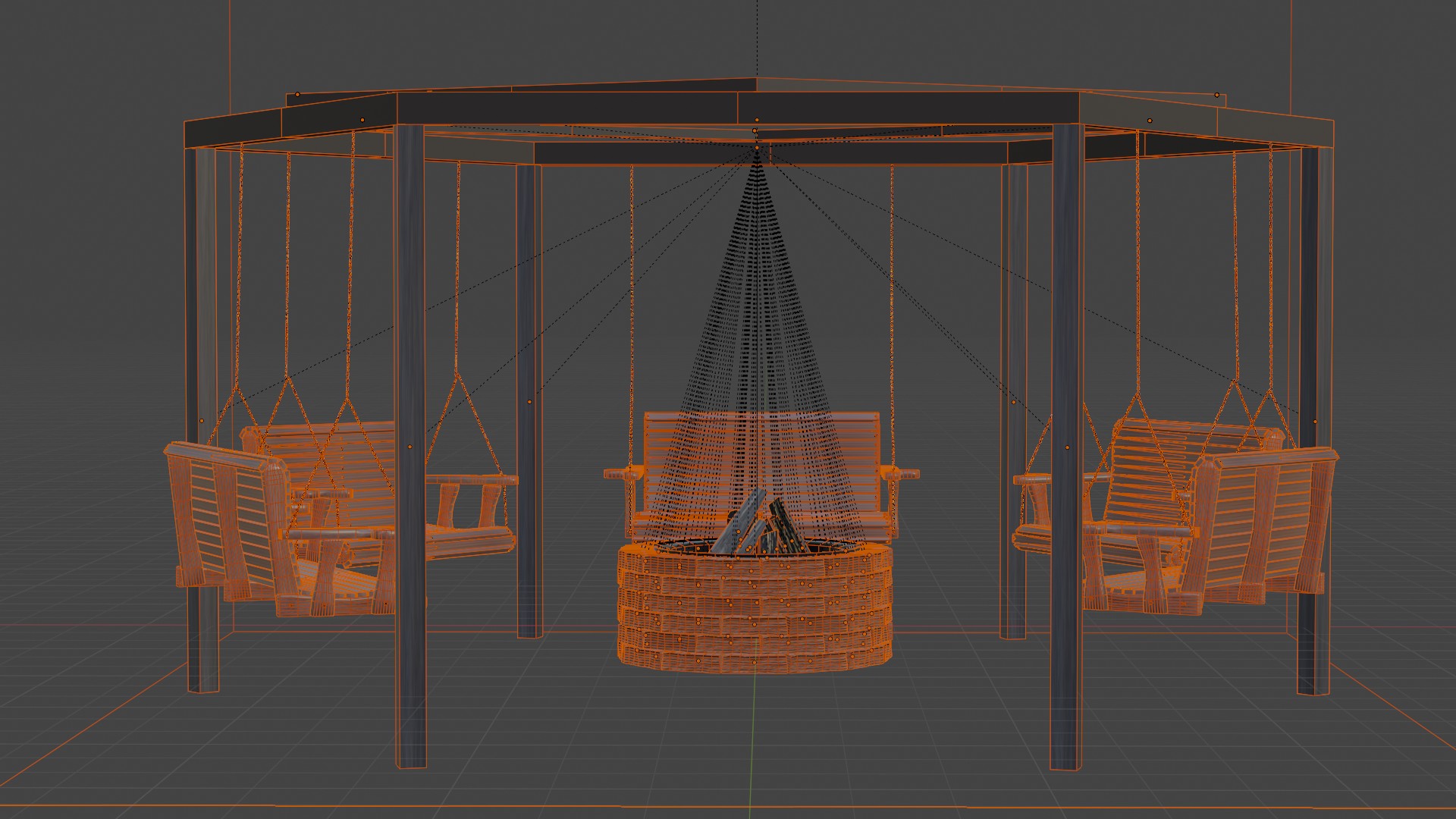
Task: Select the inner back-right support post
Action: point(1014,303)
